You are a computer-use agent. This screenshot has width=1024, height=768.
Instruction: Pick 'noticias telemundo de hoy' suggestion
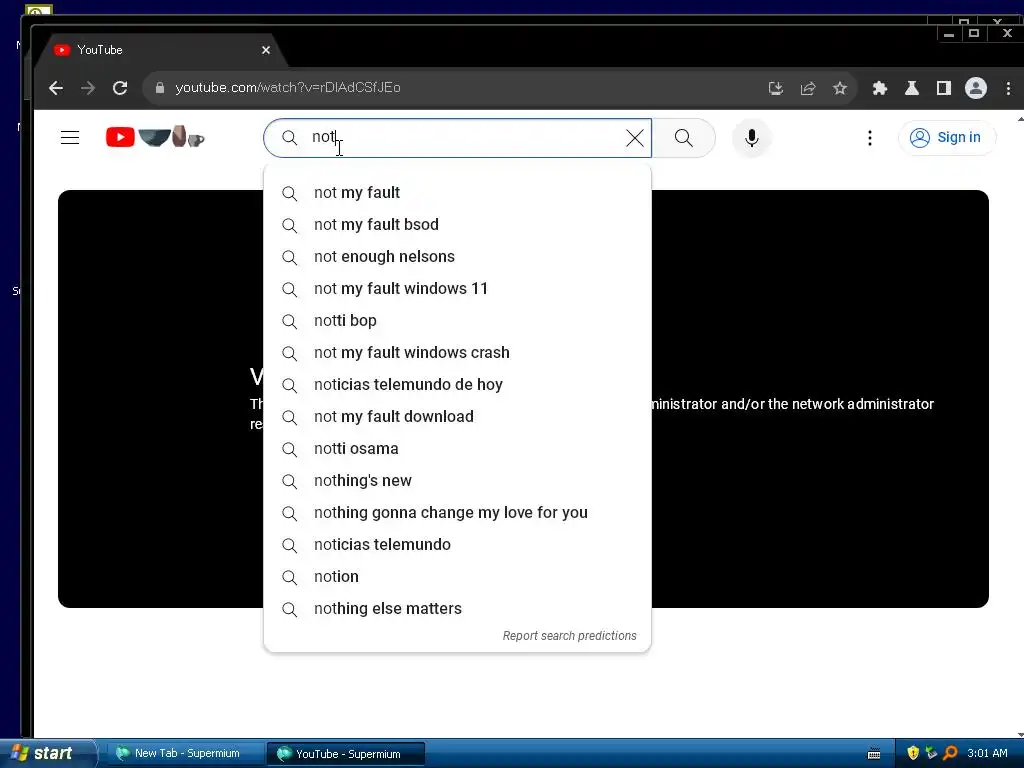tap(457, 385)
